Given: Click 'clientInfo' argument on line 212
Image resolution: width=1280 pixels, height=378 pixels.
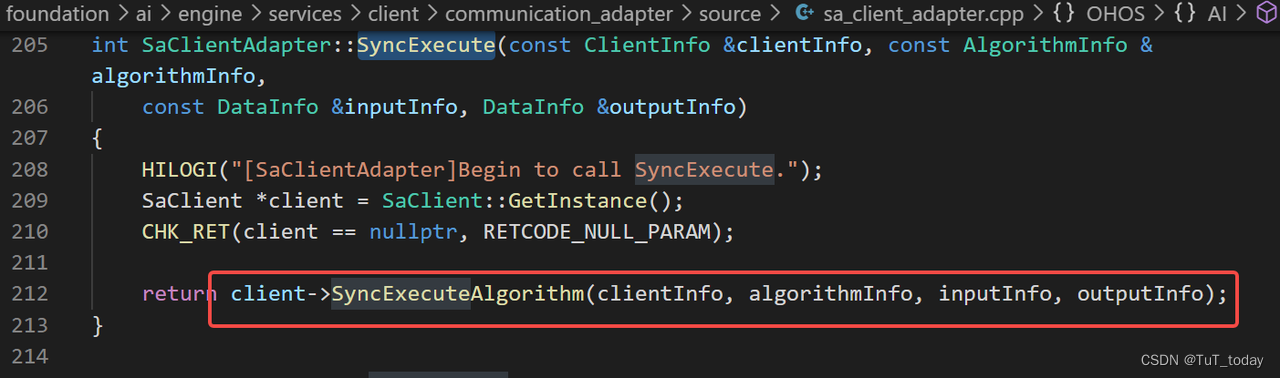Looking at the screenshot, I should pyautogui.click(x=660, y=294).
